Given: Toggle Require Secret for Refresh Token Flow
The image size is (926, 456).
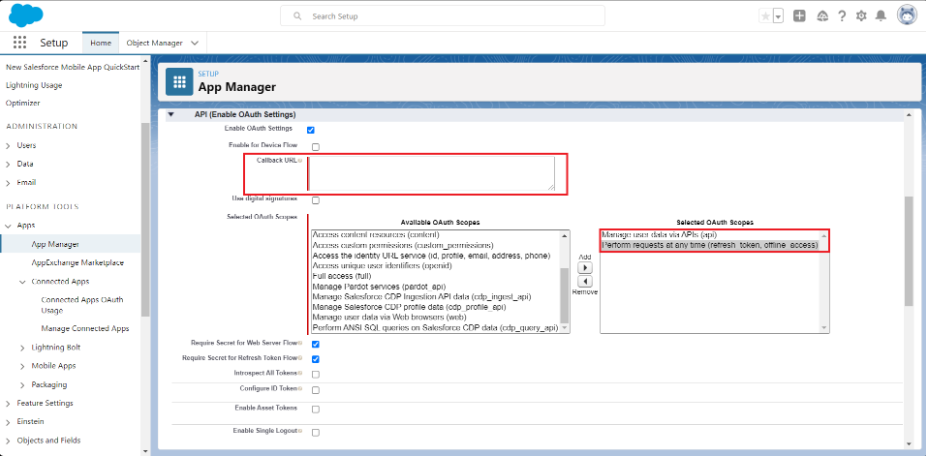Looking at the screenshot, I should 315,359.
